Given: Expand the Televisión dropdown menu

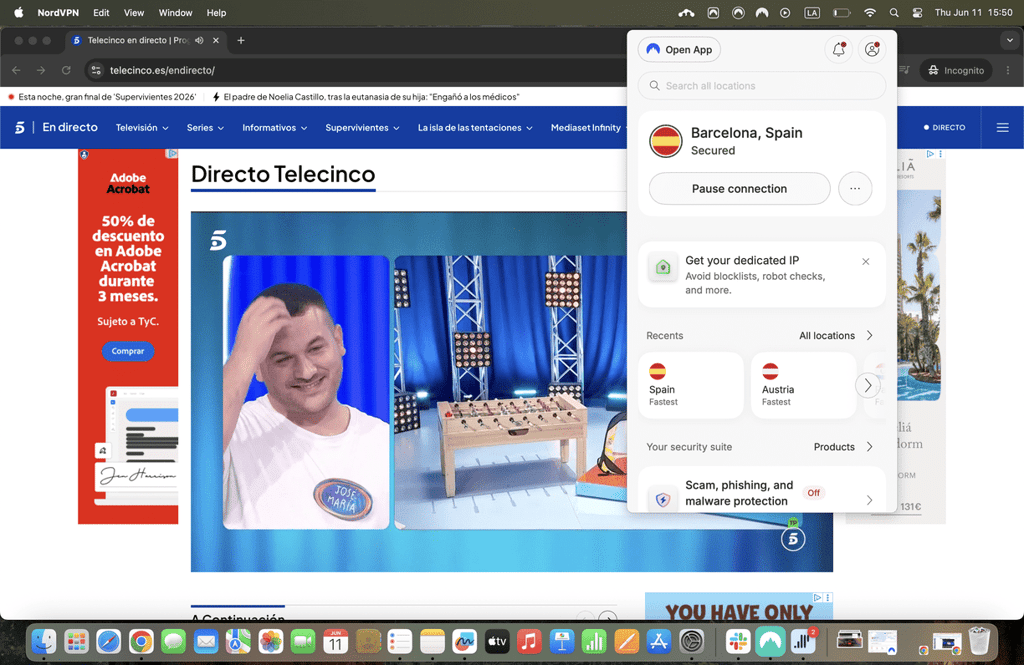Looking at the screenshot, I should click(x=142, y=128).
